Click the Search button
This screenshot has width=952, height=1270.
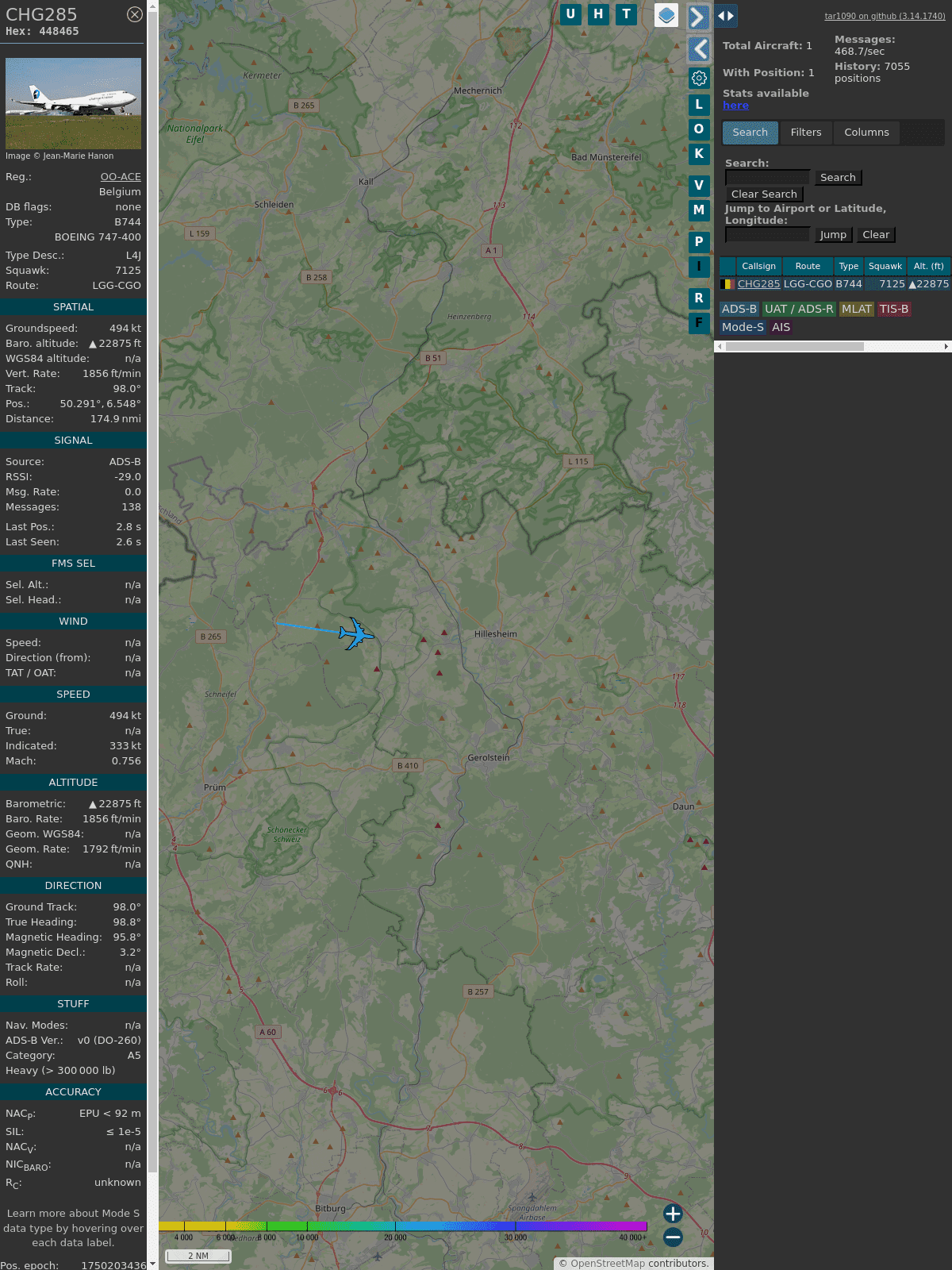838,178
